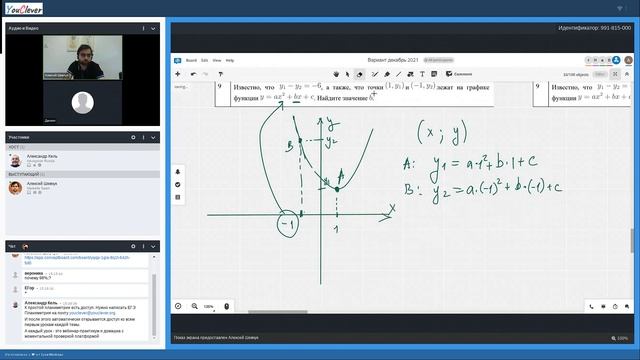The image size is (640, 360).
Task: Redo the whiteboard action
Action: click(x=205, y=74)
